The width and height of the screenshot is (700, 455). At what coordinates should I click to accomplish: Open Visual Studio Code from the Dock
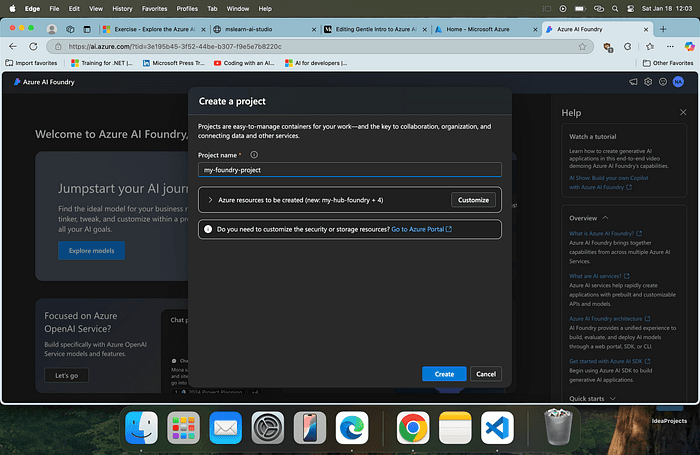click(497, 427)
